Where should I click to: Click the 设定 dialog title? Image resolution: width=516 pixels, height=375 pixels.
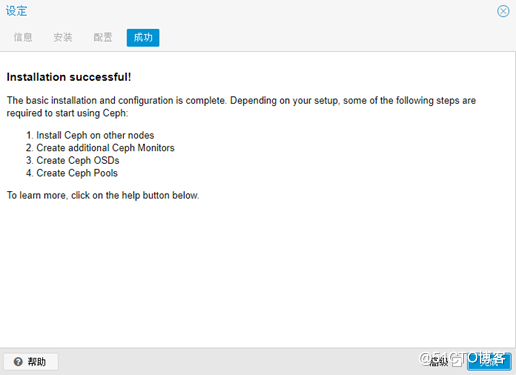(x=16, y=11)
